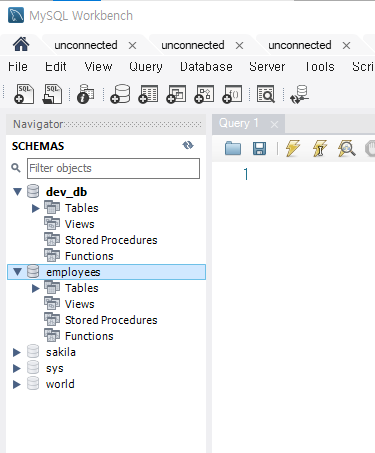Screen dimensions: 375x453
Task: Select Stored Procedures under employees
Action: pos(111,320)
